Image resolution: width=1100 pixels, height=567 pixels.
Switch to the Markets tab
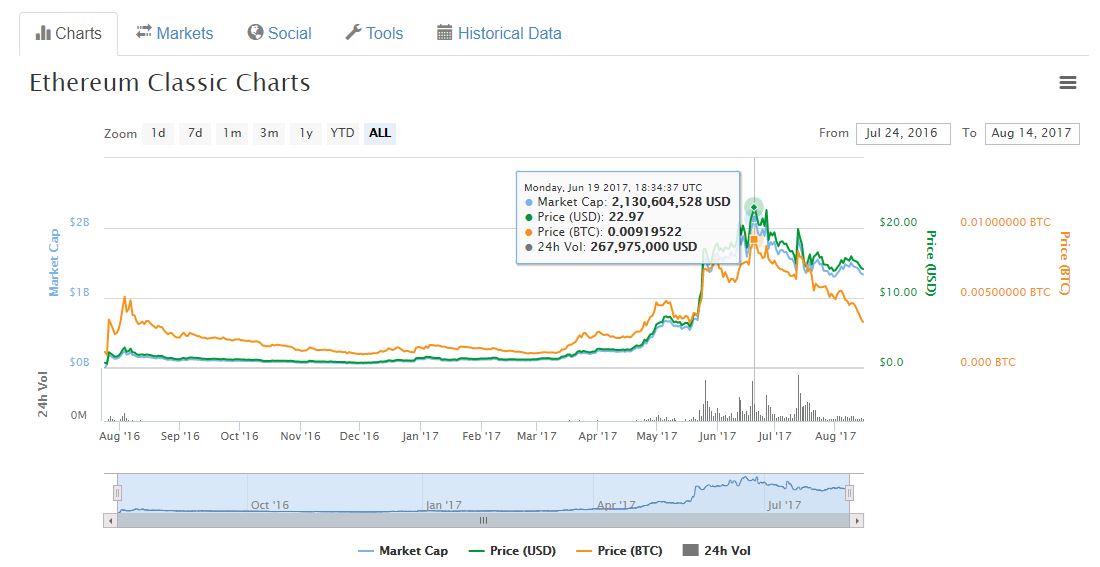pyautogui.click(x=174, y=33)
